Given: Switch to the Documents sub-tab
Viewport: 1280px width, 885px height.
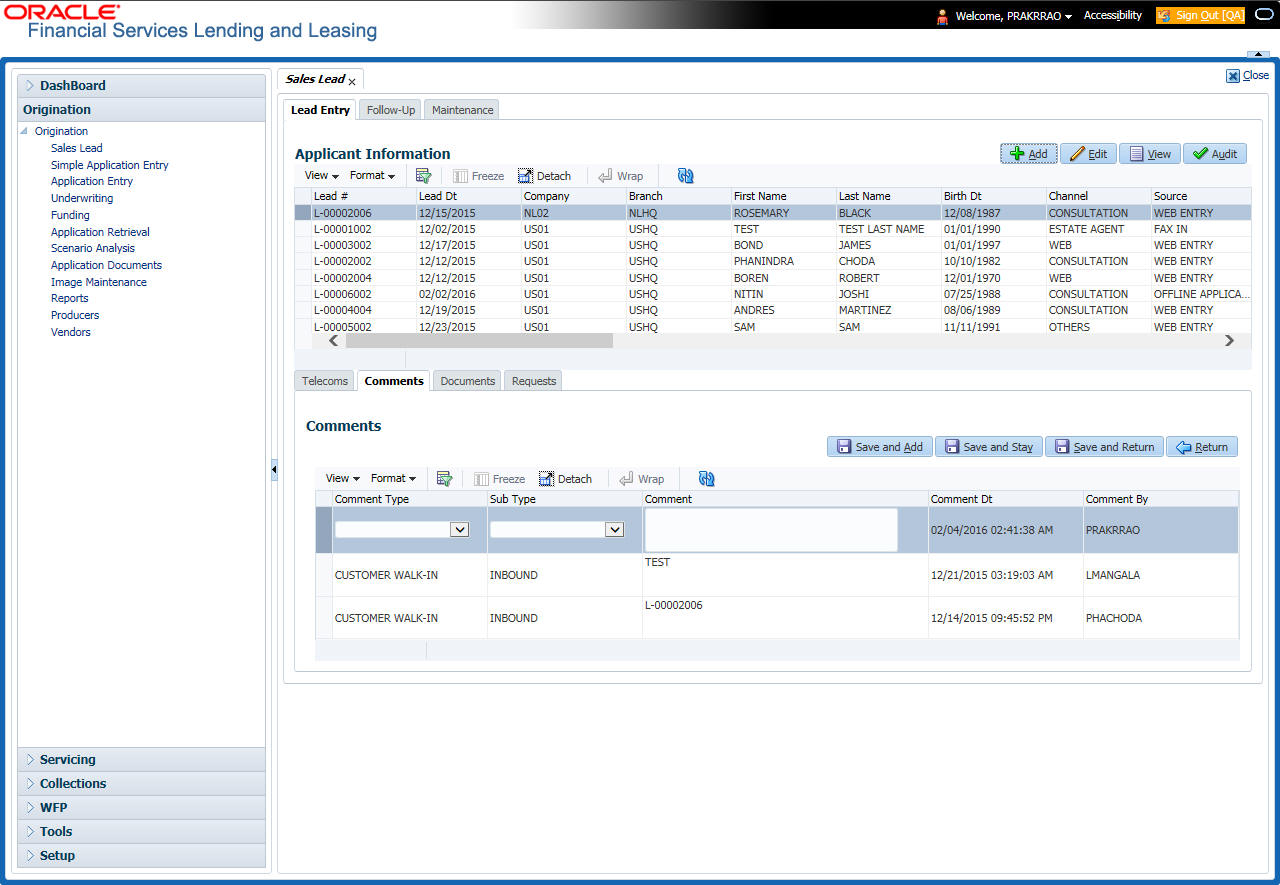Looking at the screenshot, I should pos(467,381).
